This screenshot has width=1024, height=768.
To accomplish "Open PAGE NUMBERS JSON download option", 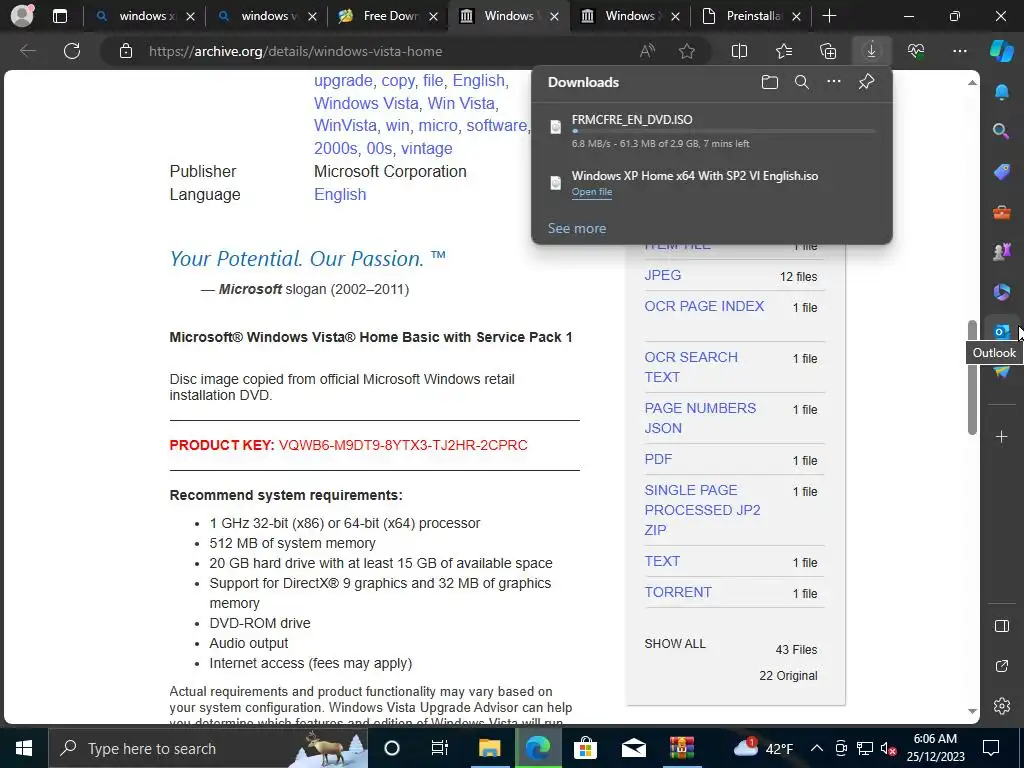I will pyautogui.click(x=700, y=418).
